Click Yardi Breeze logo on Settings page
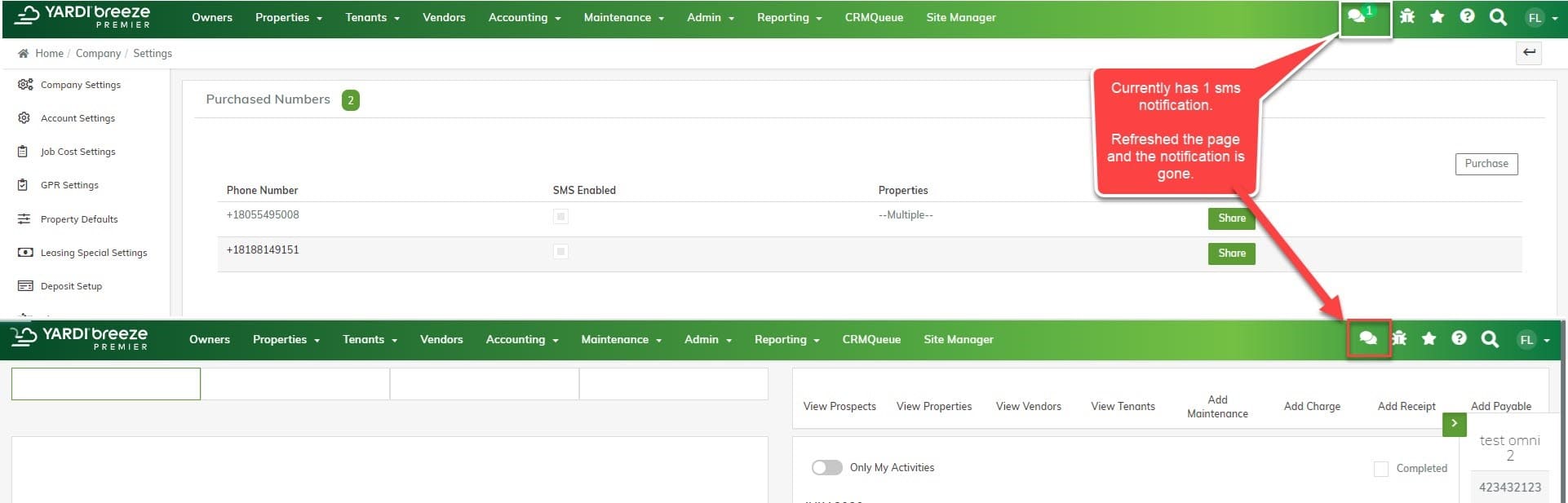Image resolution: width=1568 pixels, height=503 pixels. [83, 16]
